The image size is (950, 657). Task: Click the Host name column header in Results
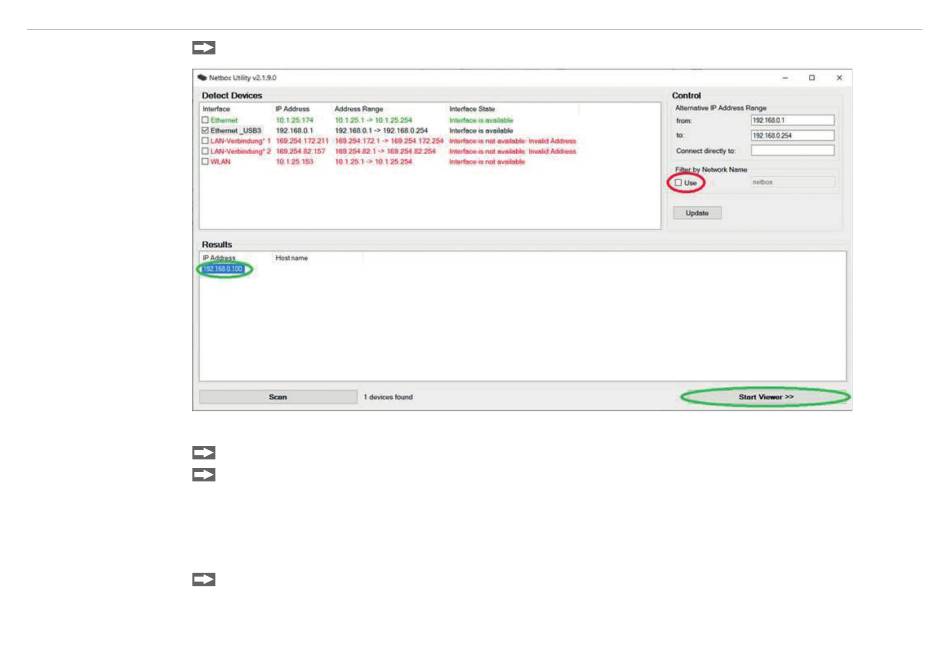point(291,258)
